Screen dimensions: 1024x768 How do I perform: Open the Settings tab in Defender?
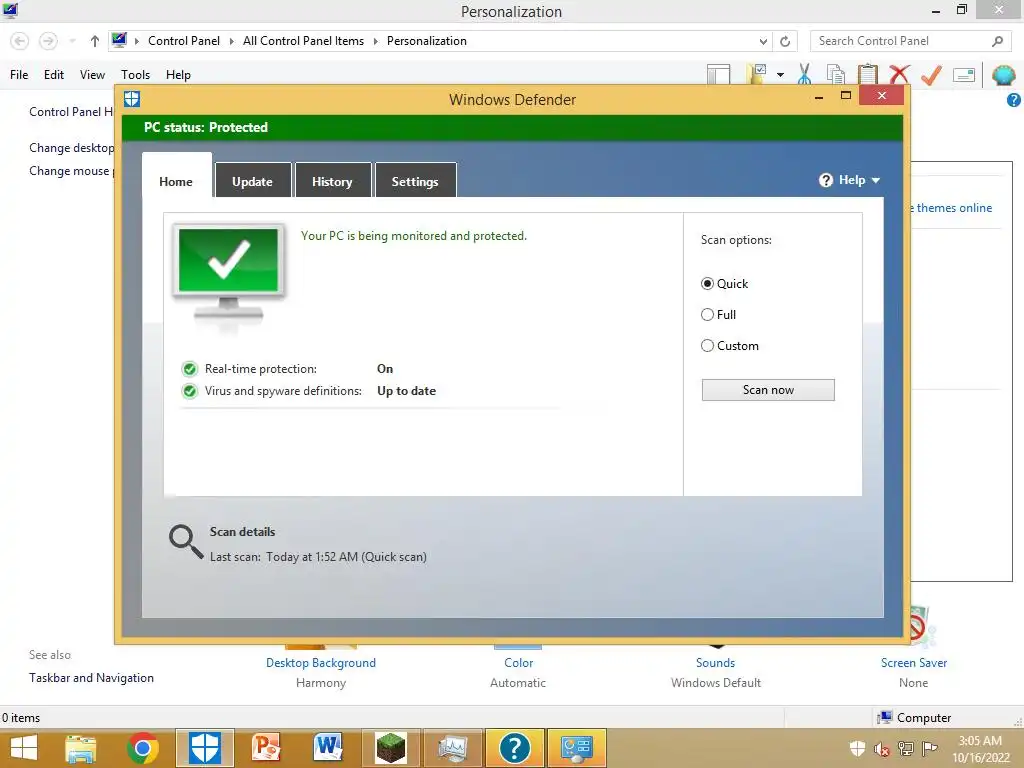pyautogui.click(x=415, y=181)
